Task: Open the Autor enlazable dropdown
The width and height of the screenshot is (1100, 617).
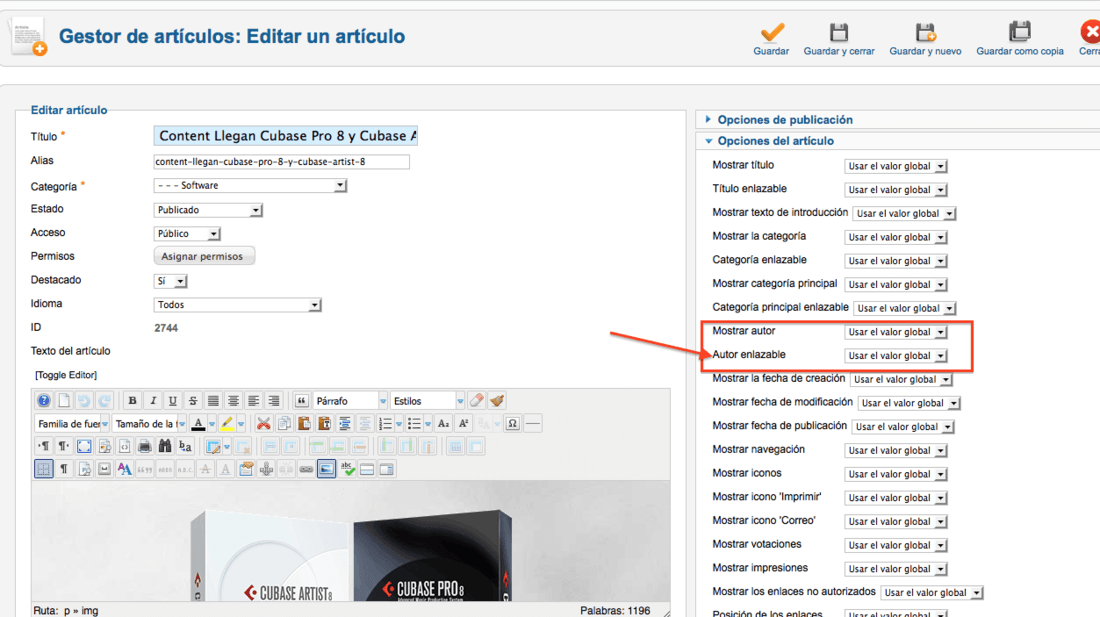Action: pos(896,356)
